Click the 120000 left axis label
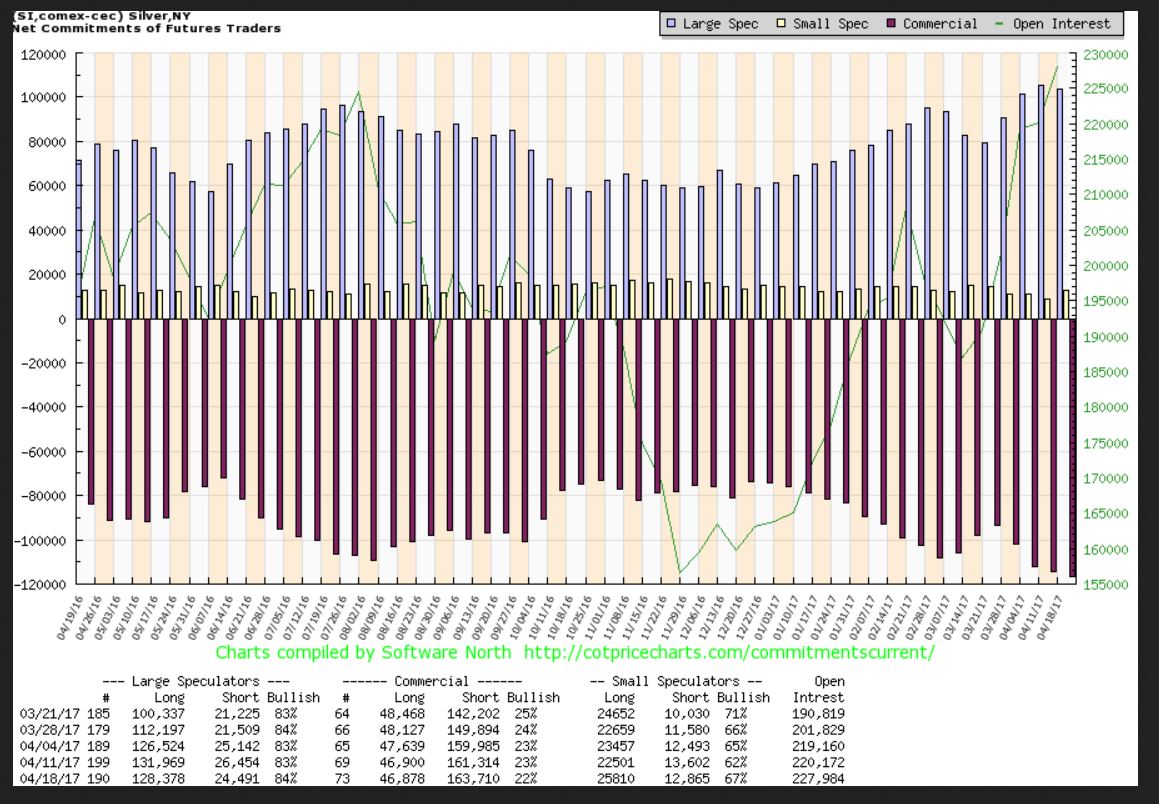Image resolution: width=1159 pixels, height=804 pixels. 43,54
